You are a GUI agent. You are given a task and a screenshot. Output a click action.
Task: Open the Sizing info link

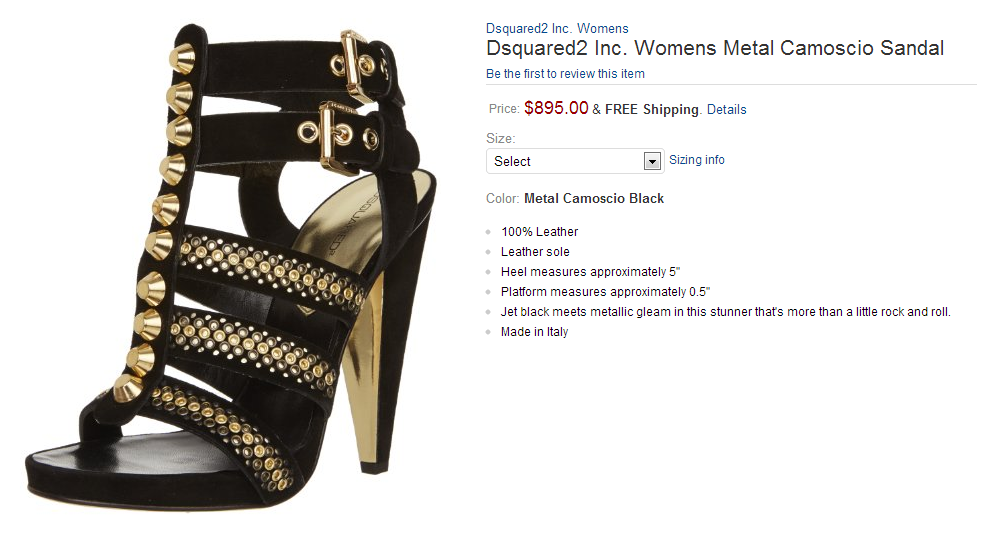697,160
